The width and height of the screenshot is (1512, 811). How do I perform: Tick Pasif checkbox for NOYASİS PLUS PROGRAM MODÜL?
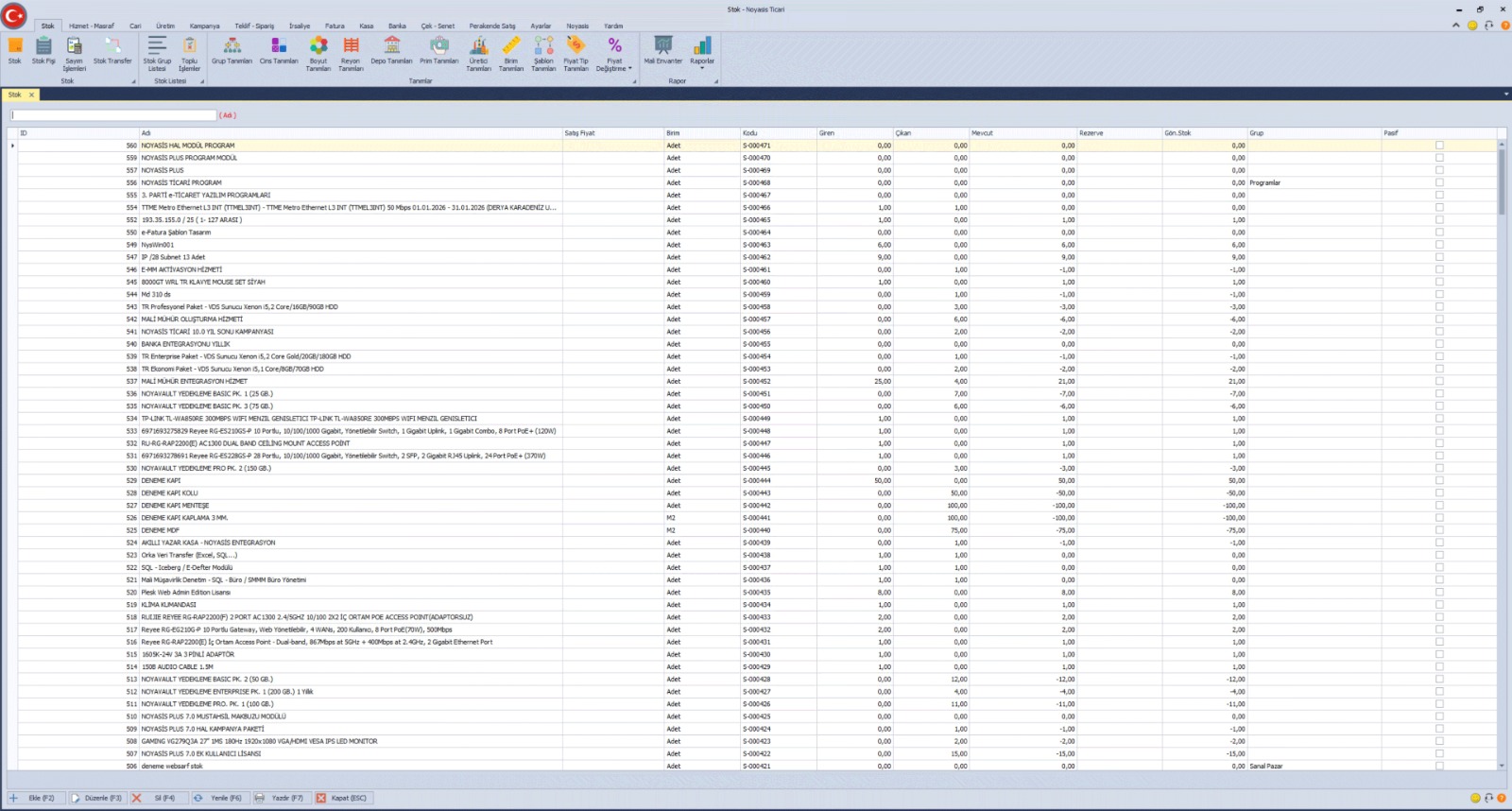pyautogui.click(x=1439, y=158)
